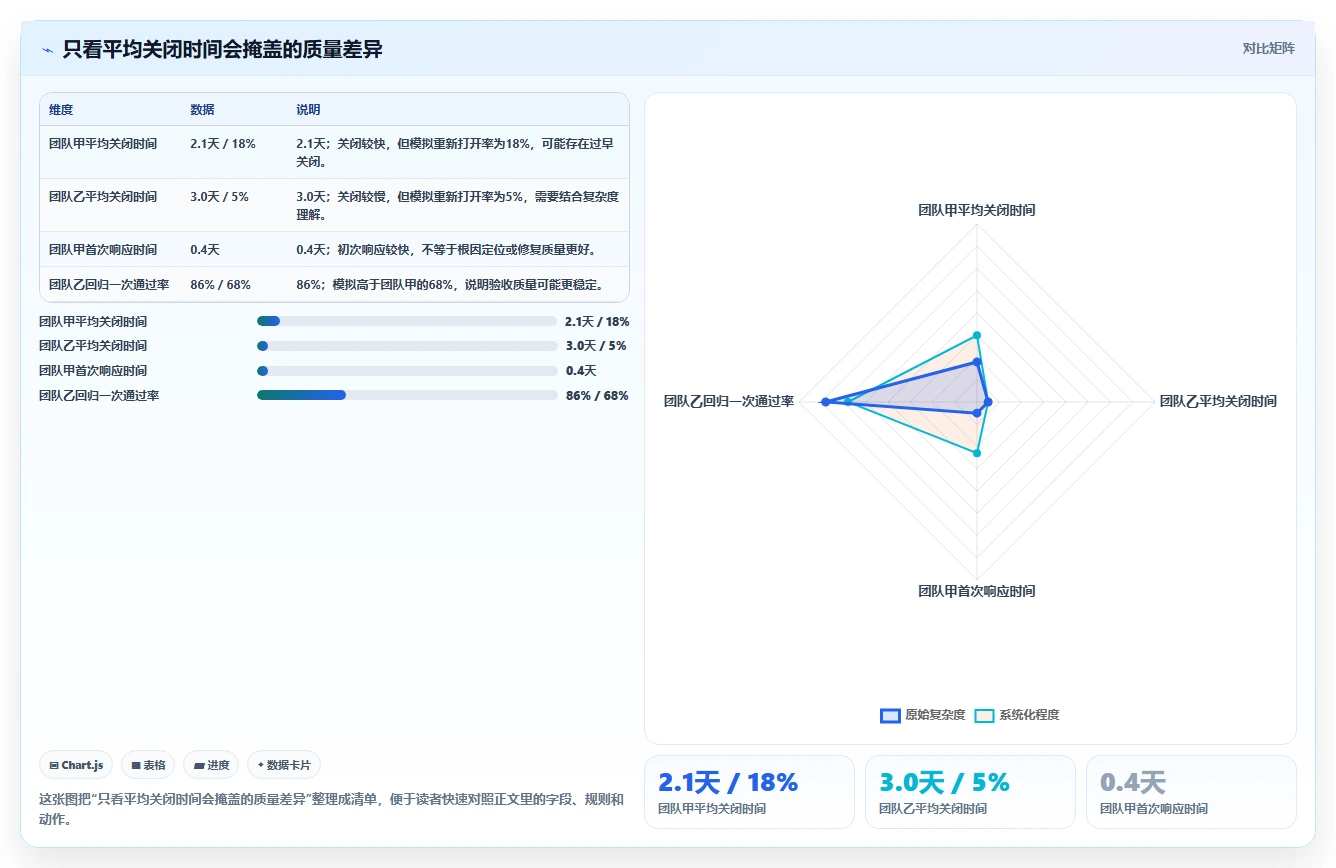Screen dimensions: 1336x868
Task: Open the 2.1天 / 18% summary card
Action: (749, 792)
